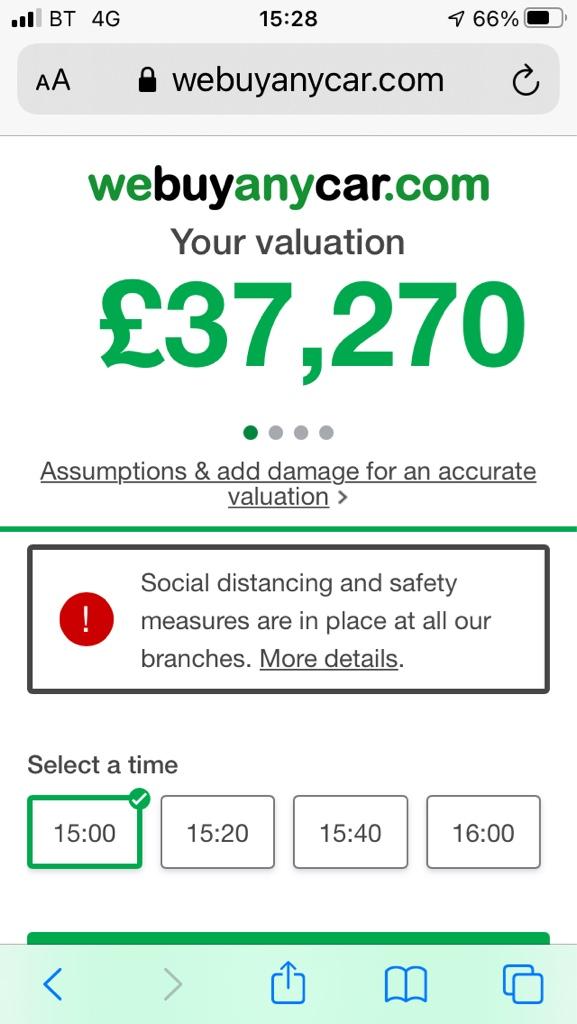Go back with Safari back arrow
This screenshot has height=1024, width=577.
(52, 984)
